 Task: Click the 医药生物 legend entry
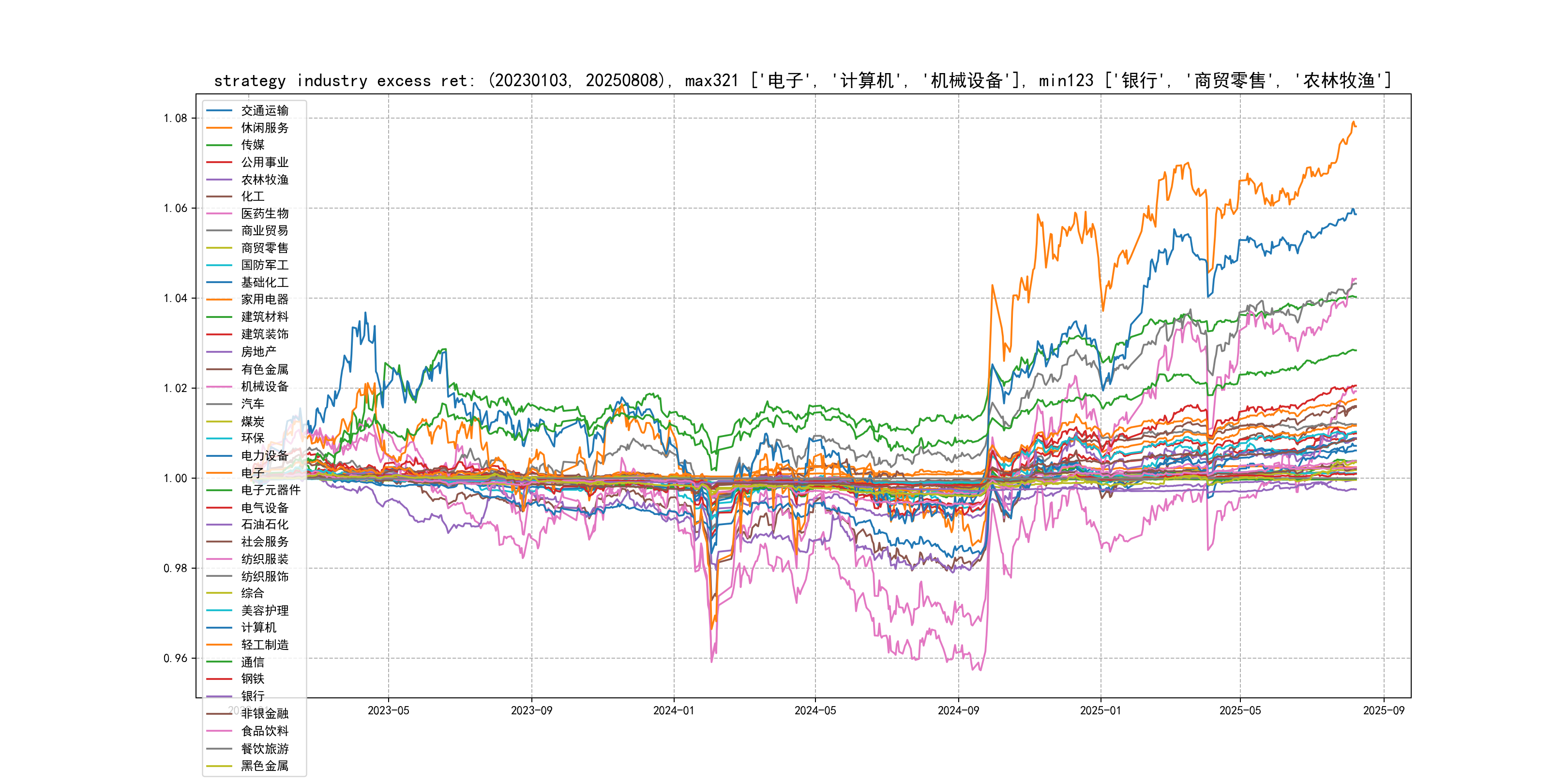point(264,213)
